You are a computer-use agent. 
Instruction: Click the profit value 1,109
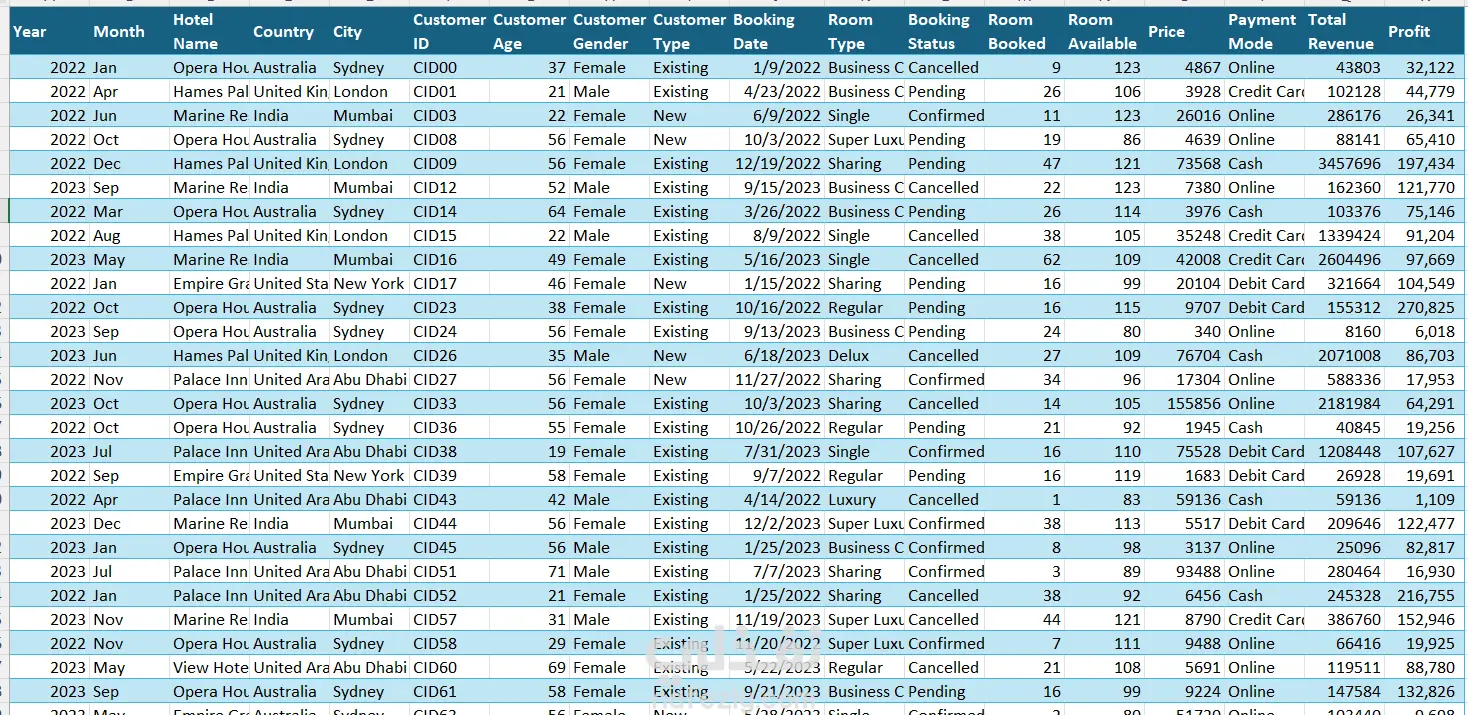pyautogui.click(x=1424, y=500)
